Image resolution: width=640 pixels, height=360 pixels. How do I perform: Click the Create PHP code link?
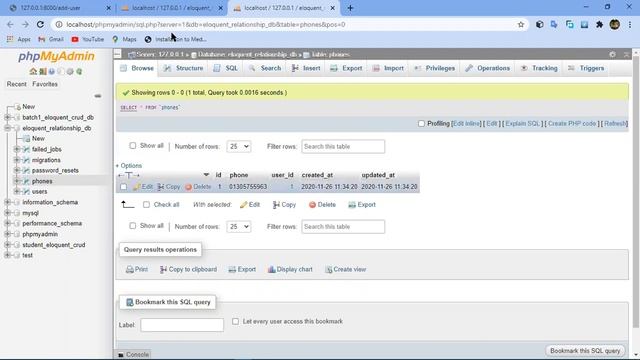[x=572, y=123]
